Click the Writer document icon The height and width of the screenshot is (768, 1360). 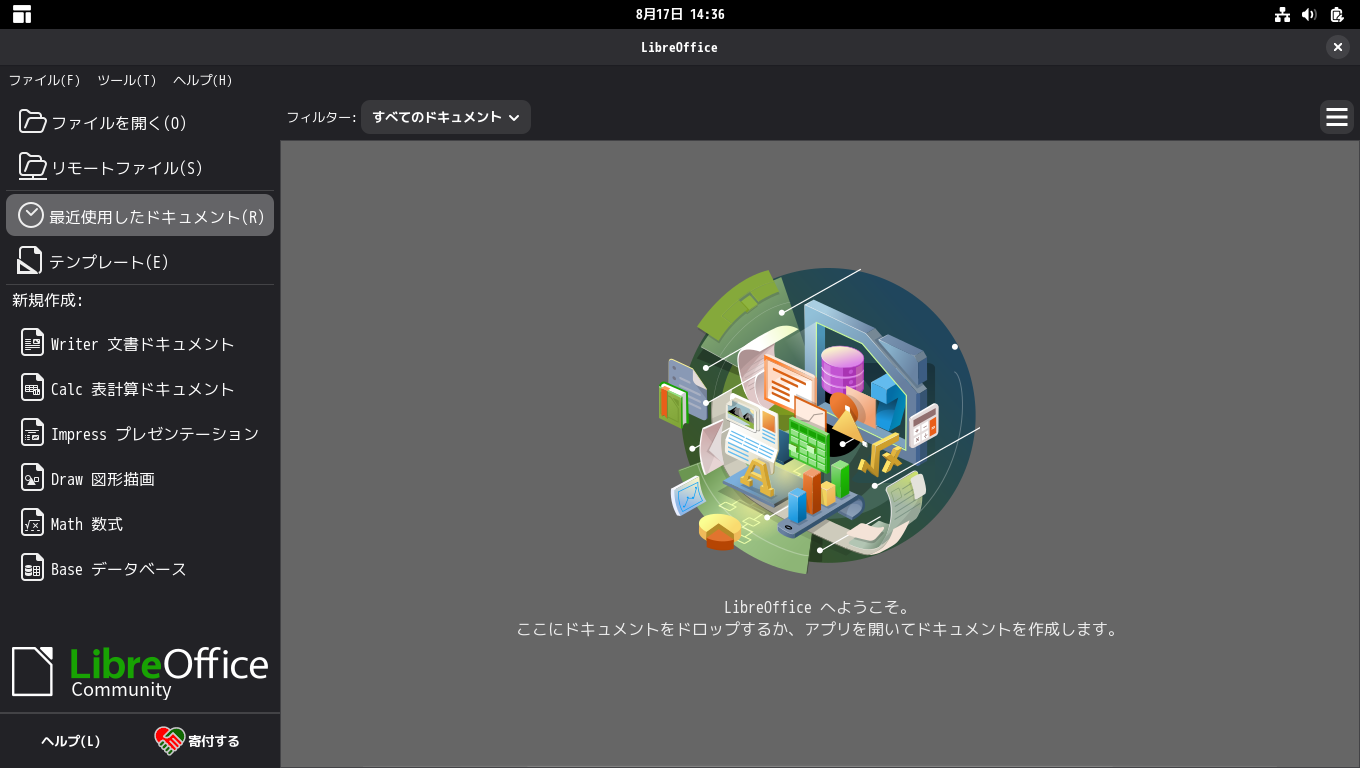point(33,343)
